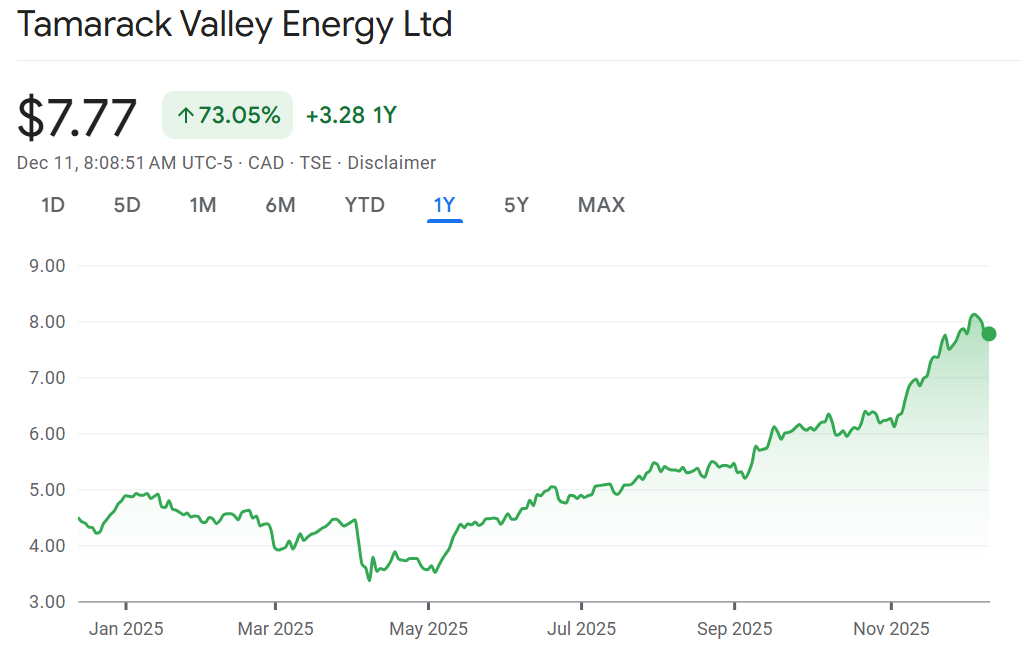The image size is (1021, 663).
Task: Click the May 2025 axis label
Action: [x=428, y=629]
